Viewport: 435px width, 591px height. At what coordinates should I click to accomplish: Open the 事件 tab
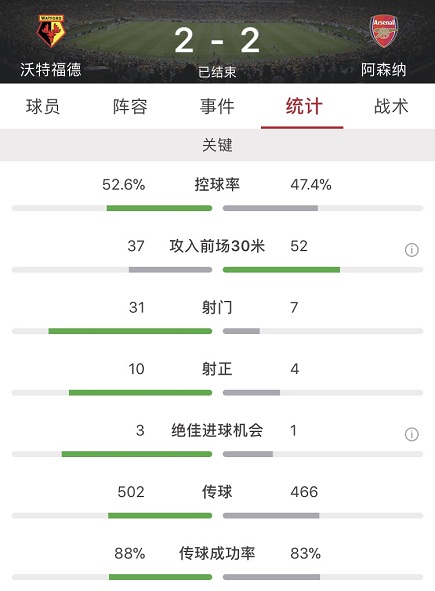tap(217, 107)
